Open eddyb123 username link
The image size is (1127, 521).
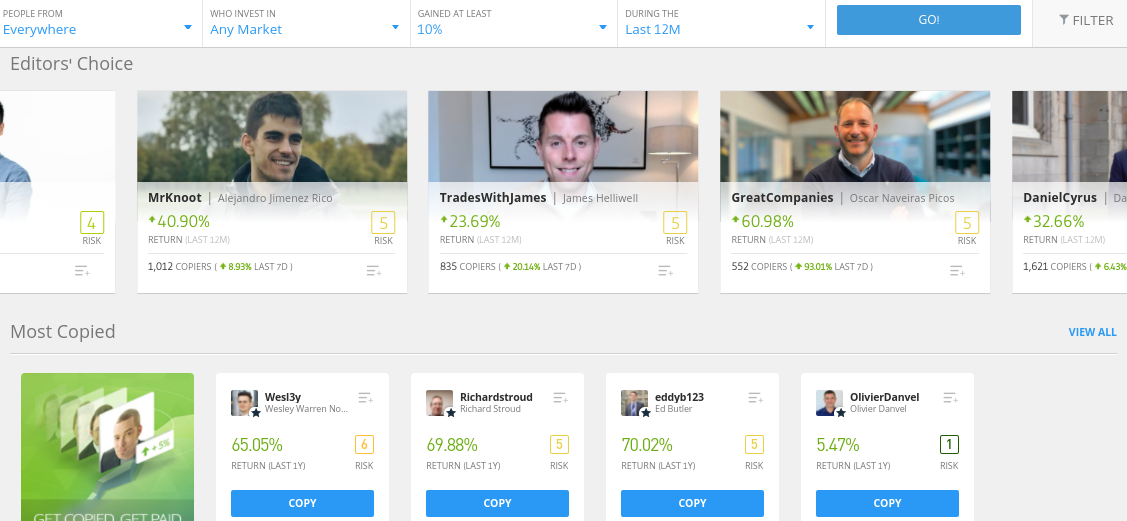click(679, 397)
